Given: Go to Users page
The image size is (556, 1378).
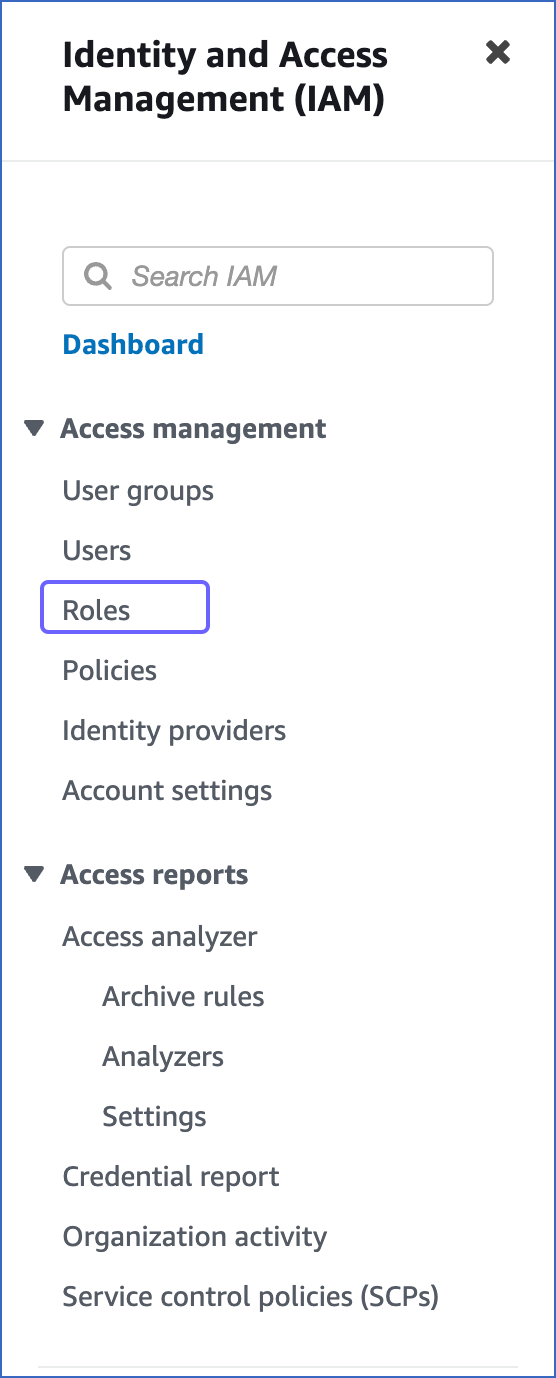Looking at the screenshot, I should point(97,551).
